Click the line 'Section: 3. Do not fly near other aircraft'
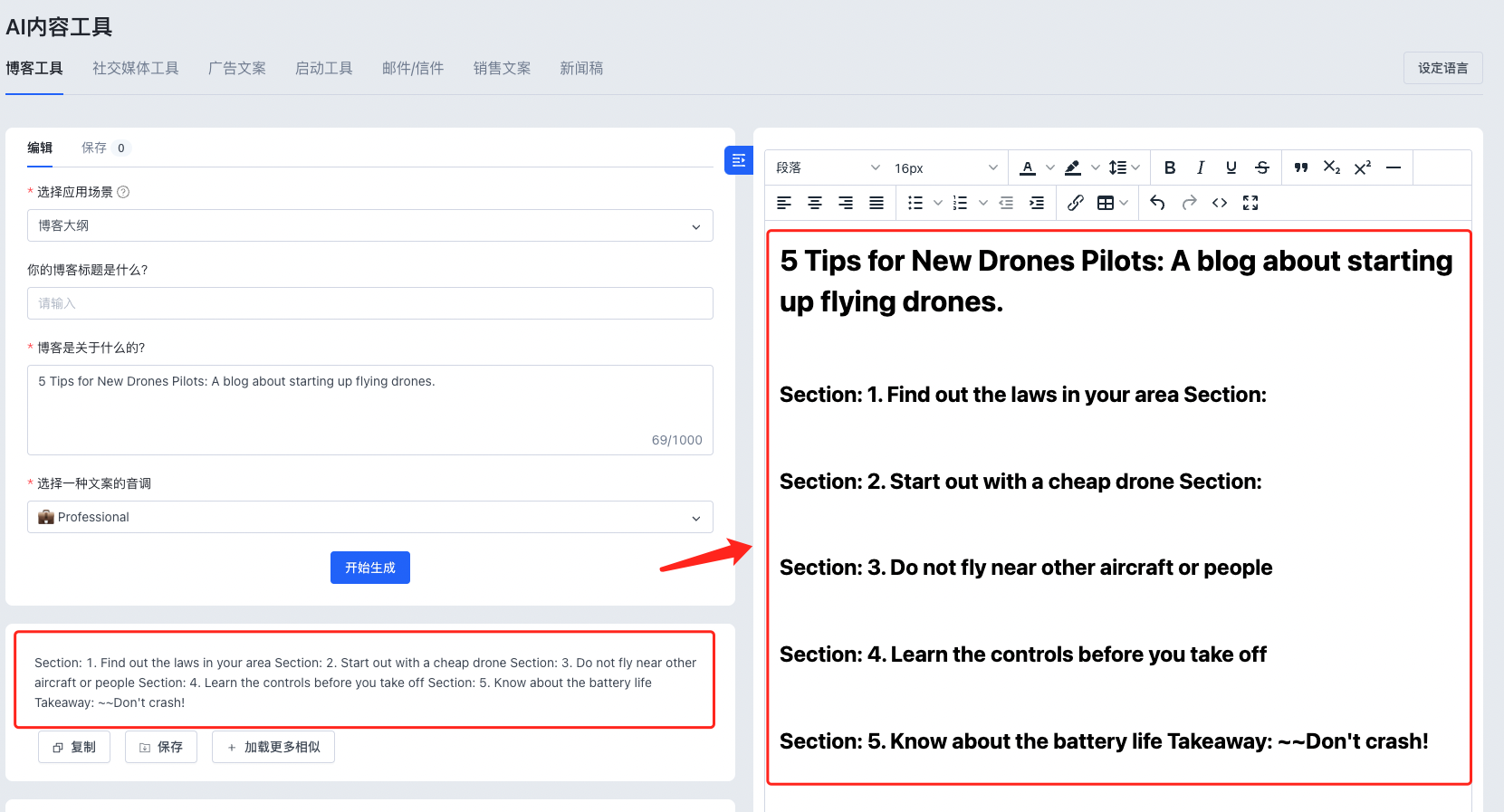This screenshot has width=1504, height=812. click(1026, 568)
